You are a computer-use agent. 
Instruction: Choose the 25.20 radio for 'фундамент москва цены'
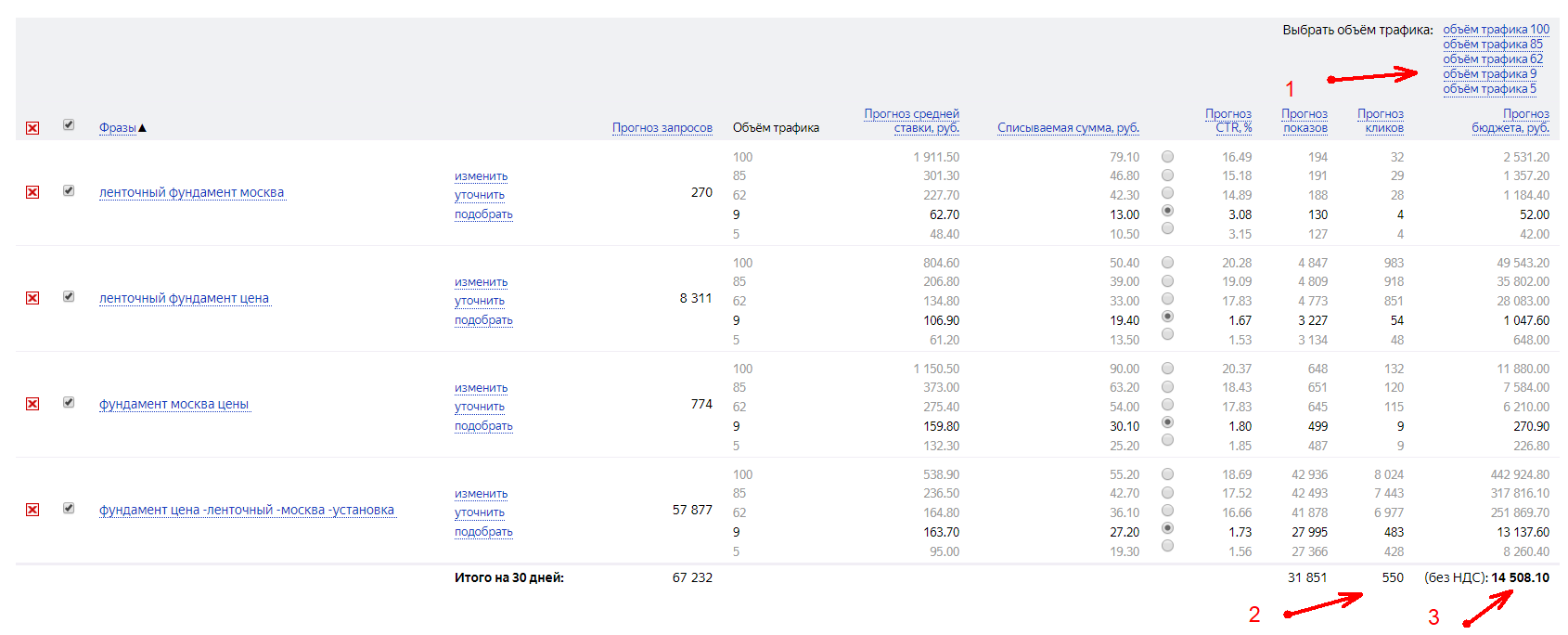pyautogui.click(x=1167, y=440)
